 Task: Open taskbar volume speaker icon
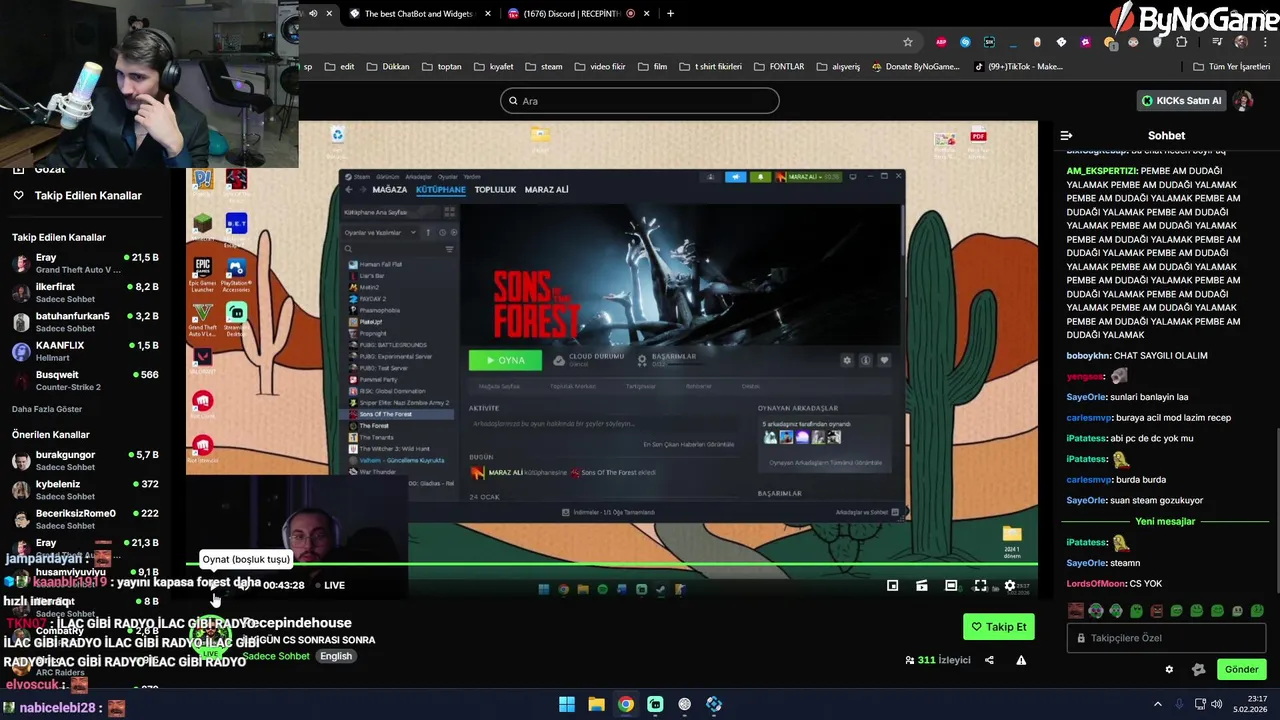(1217, 704)
